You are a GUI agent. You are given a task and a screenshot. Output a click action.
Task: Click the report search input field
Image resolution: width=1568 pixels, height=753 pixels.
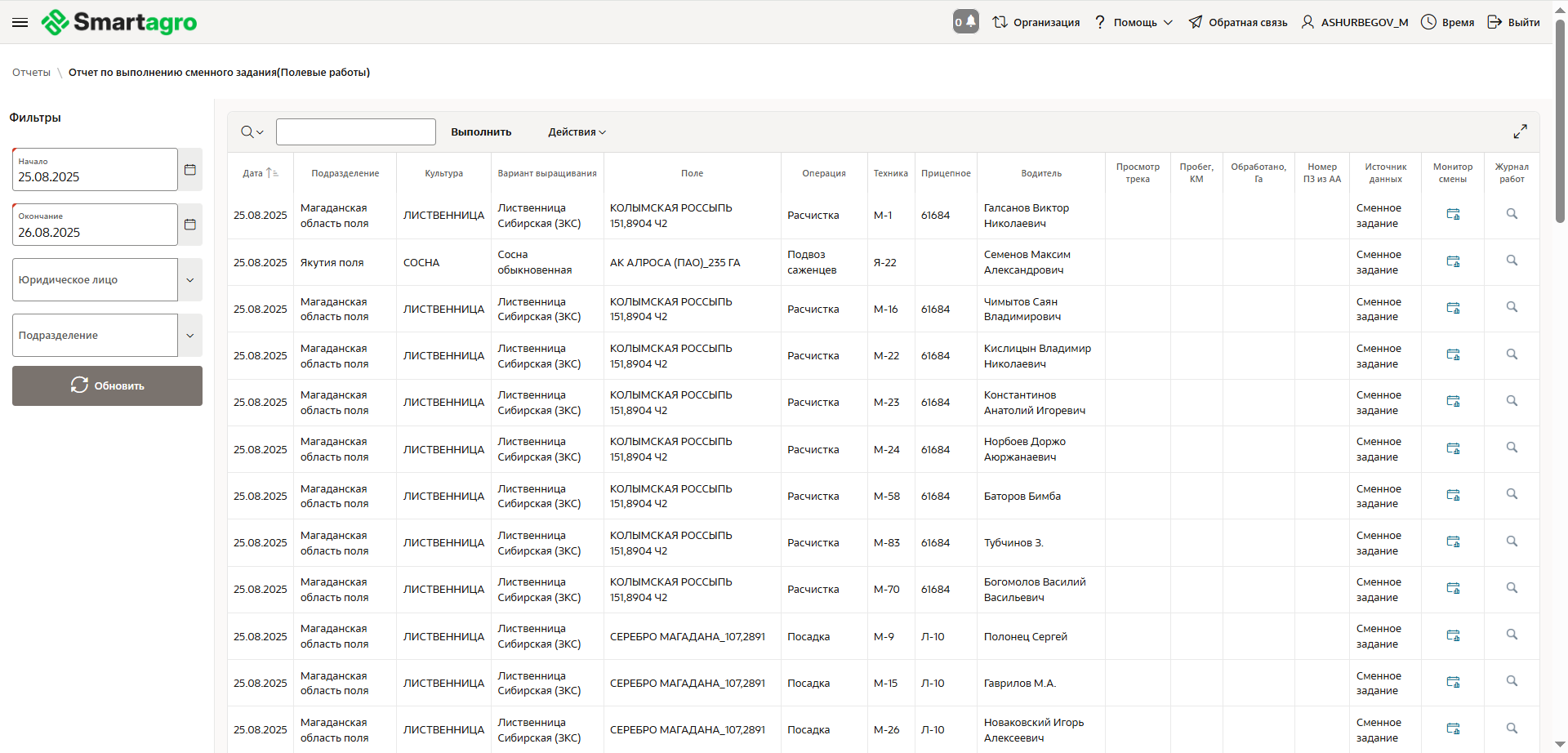click(x=356, y=132)
